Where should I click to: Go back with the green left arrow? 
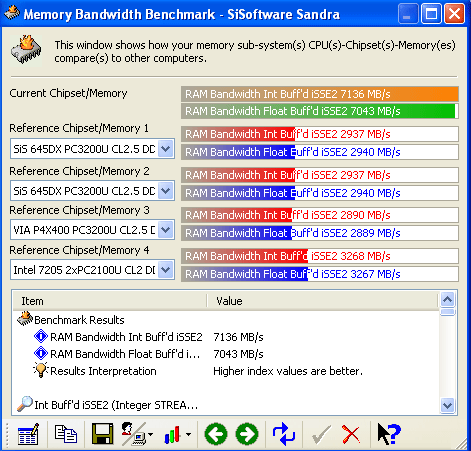(216, 434)
